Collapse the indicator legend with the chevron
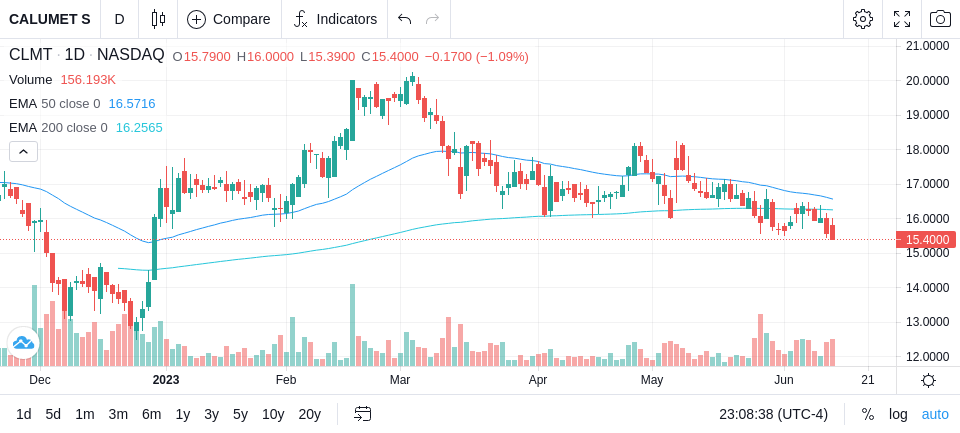Image resolution: width=960 pixels, height=433 pixels. pyautogui.click(x=23, y=151)
